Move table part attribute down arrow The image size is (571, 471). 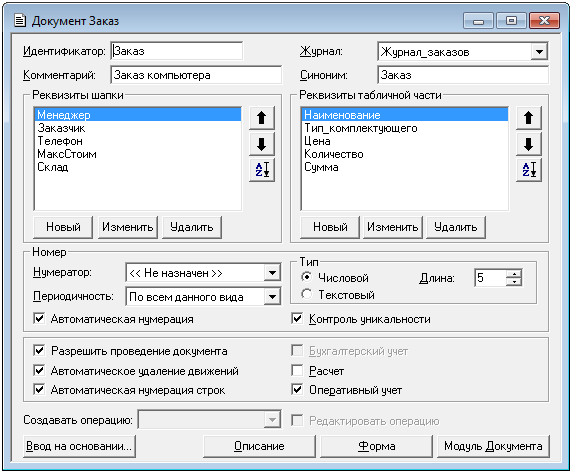click(528, 144)
